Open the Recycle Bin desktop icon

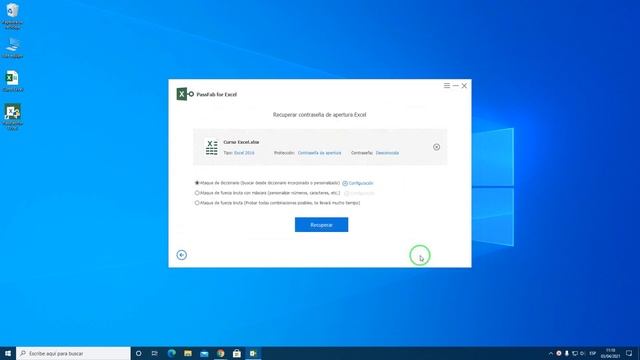(12, 16)
